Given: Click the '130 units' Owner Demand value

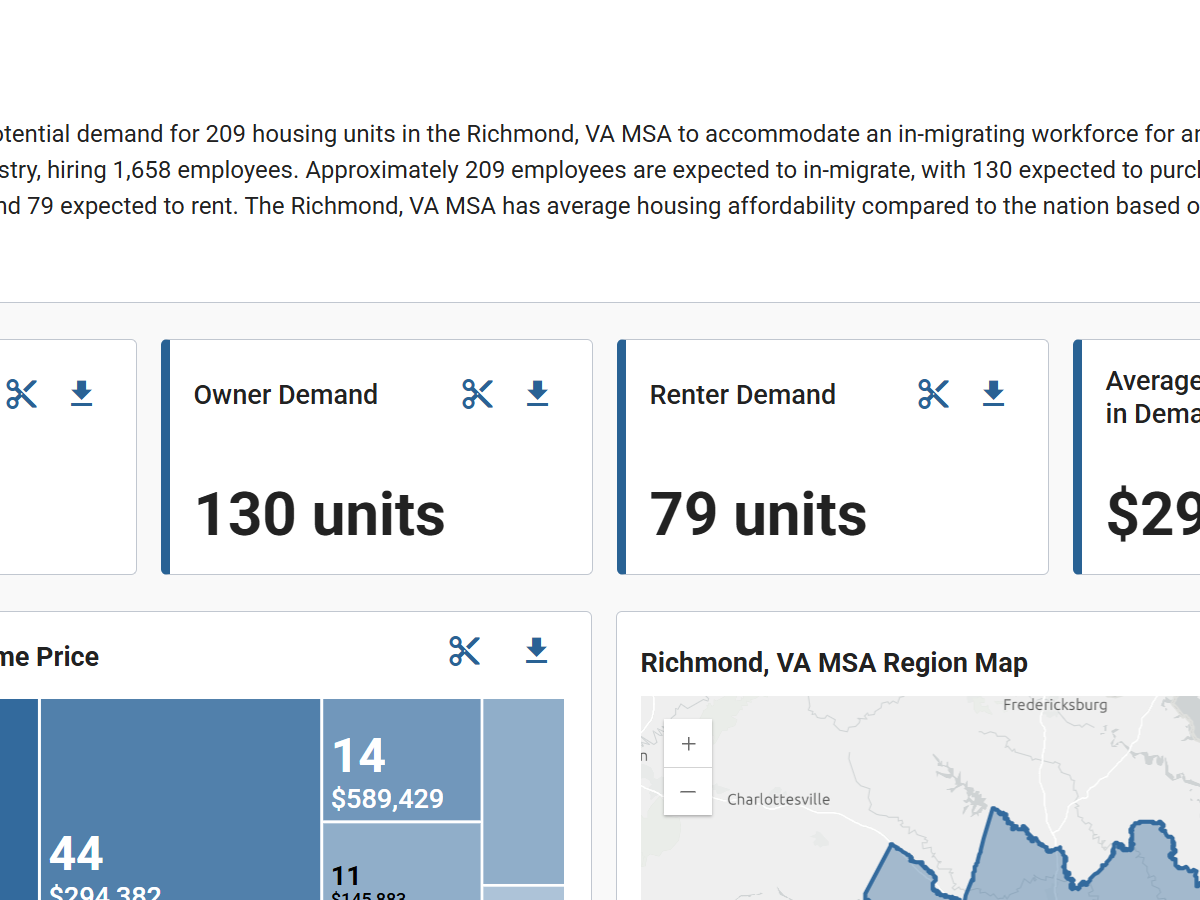Looking at the screenshot, I should click(x=320, y=514).
